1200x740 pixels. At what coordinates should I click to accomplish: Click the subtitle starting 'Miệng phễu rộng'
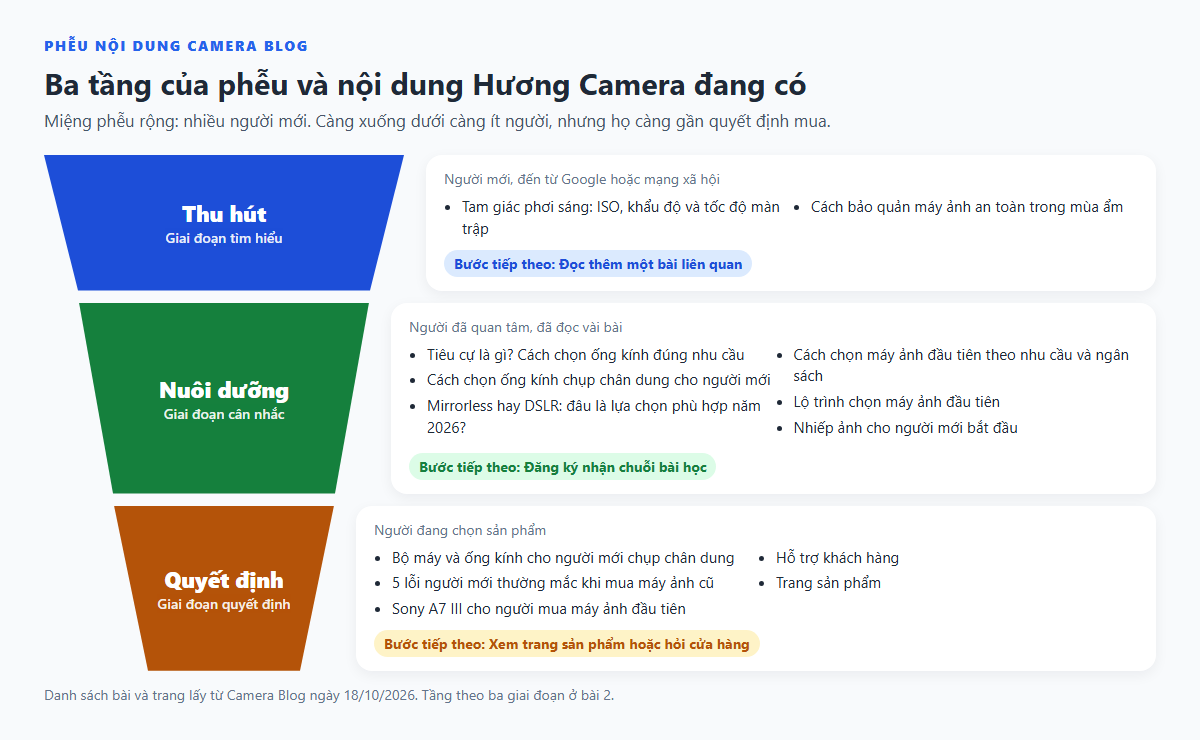(438, 122)
